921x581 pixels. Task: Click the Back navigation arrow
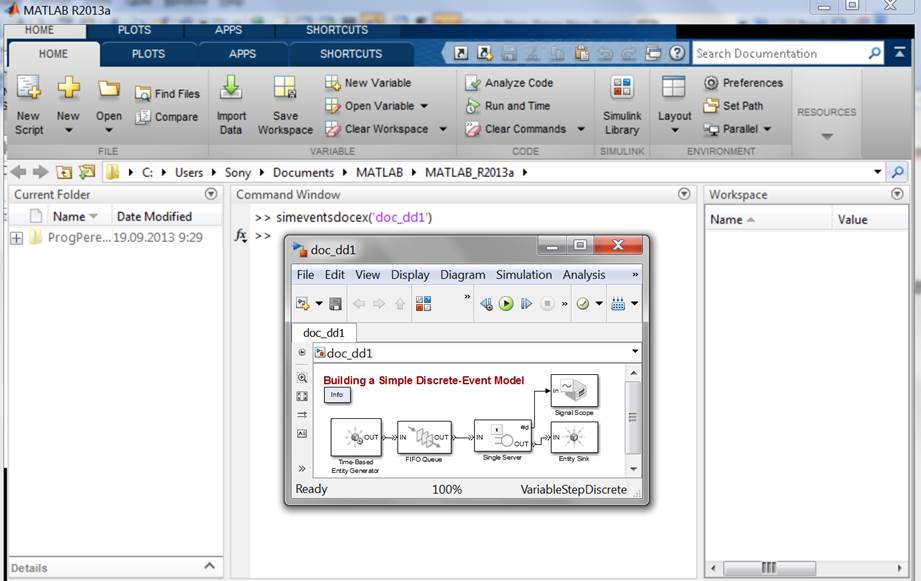point(19,172)
